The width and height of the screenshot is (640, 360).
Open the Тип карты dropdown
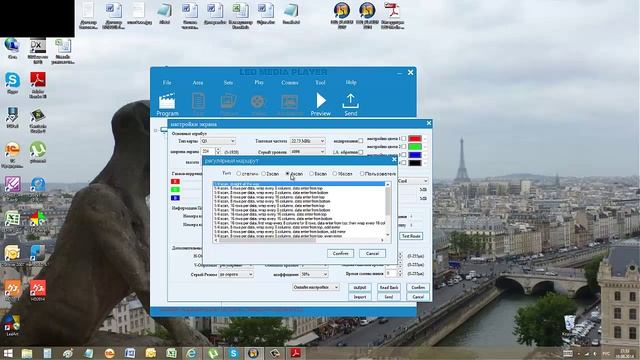click(x=218, y=141)
